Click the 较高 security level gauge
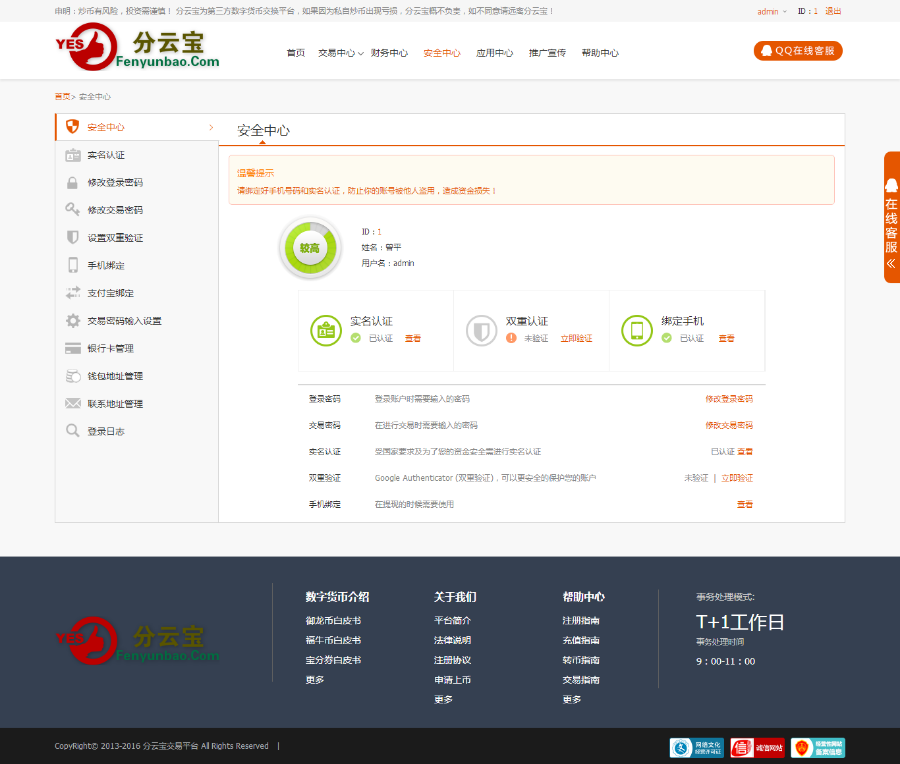900x764 pixels. click(310, 248)
